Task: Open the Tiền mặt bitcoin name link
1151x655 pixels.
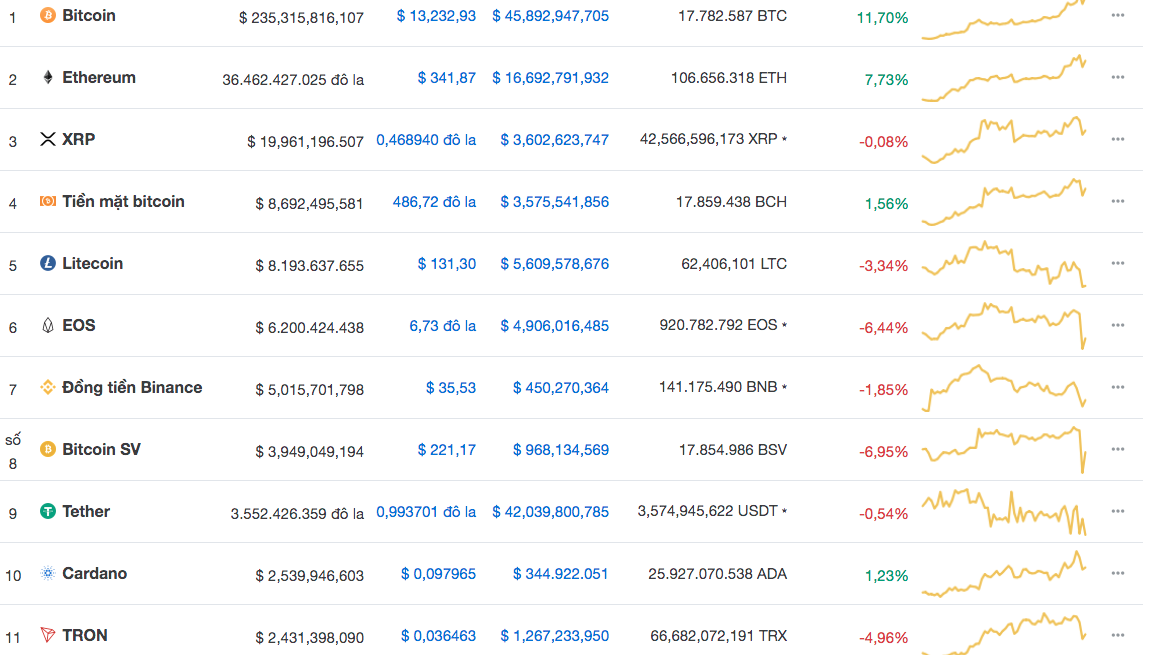Action: pos(123,201)
